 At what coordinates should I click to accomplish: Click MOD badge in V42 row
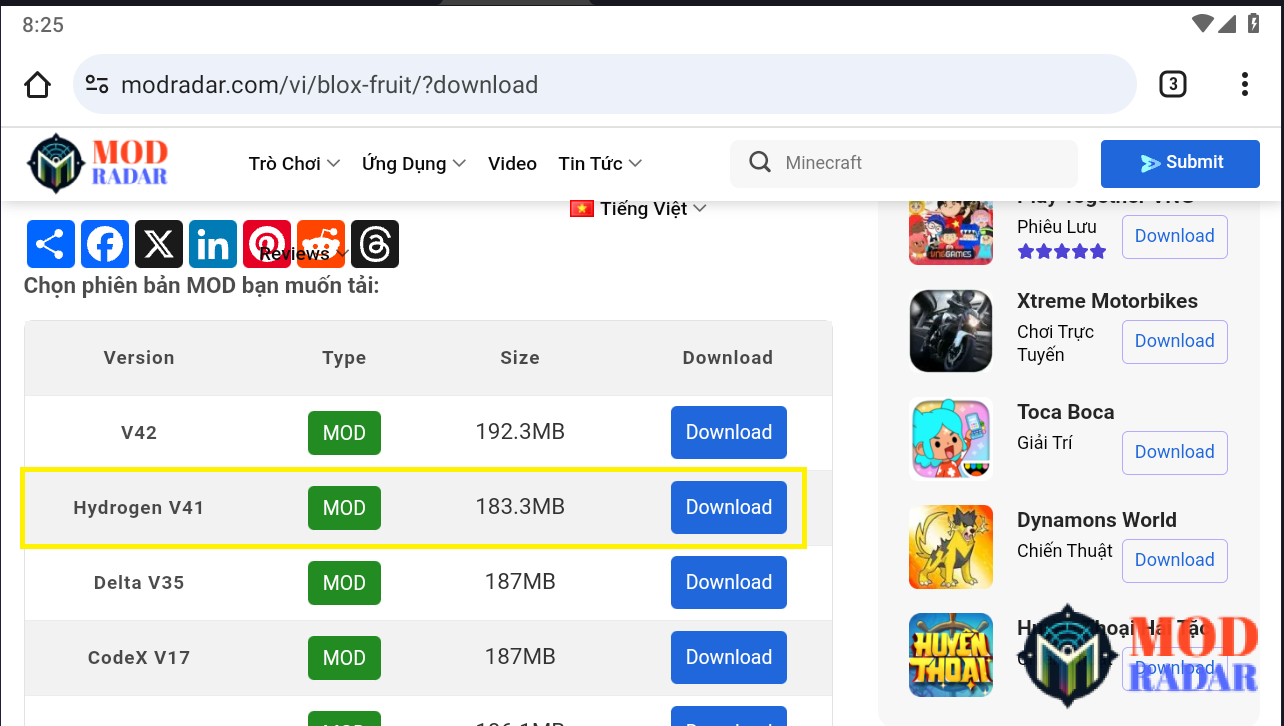point(344,433)
